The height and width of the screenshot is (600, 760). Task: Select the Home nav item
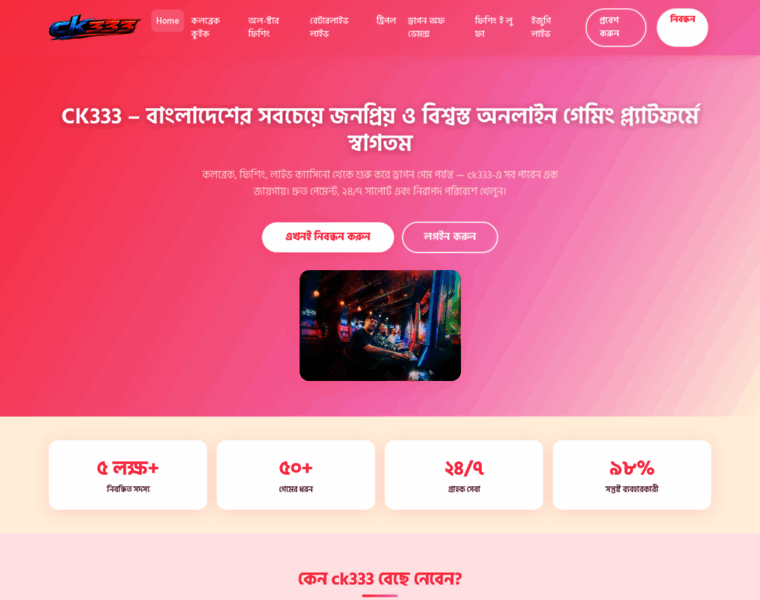[x=167, y=21]
